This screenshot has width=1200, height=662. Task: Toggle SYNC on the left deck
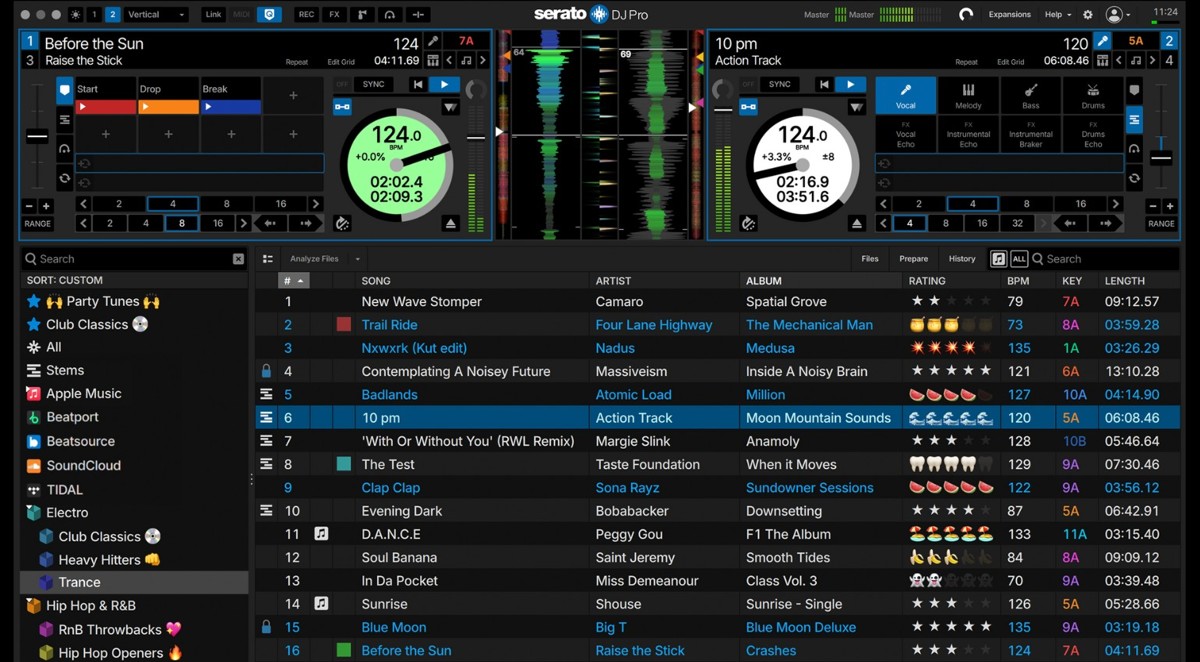coord(373,85)
